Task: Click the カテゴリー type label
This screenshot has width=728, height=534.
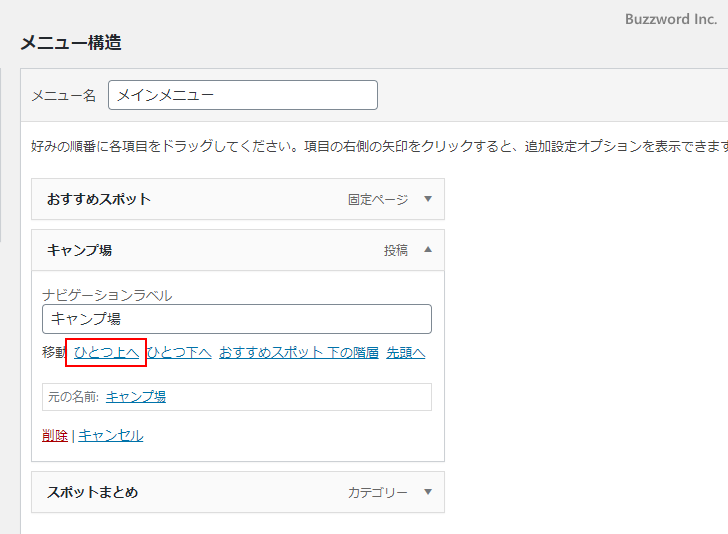Action: (378, 493)
